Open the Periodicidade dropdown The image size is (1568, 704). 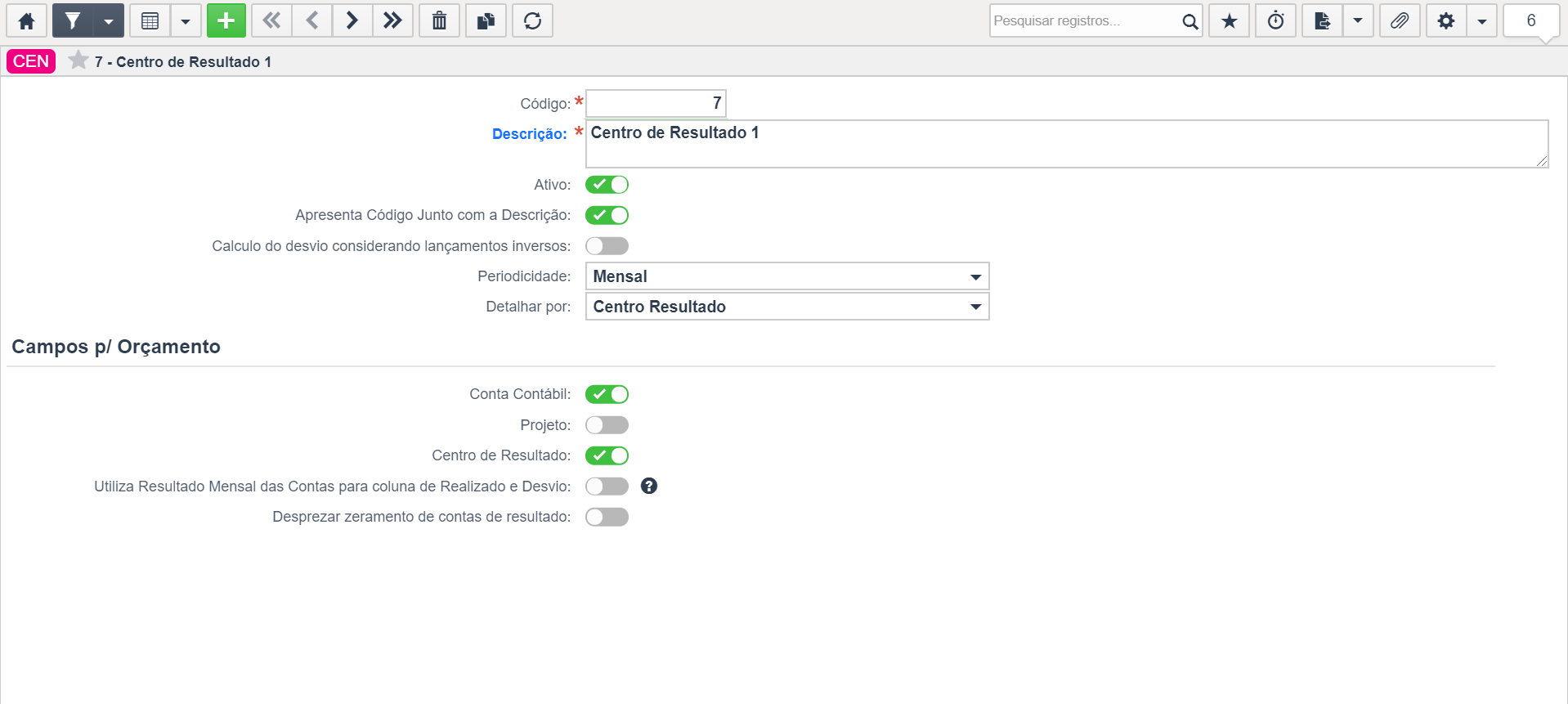click(787, 276)
